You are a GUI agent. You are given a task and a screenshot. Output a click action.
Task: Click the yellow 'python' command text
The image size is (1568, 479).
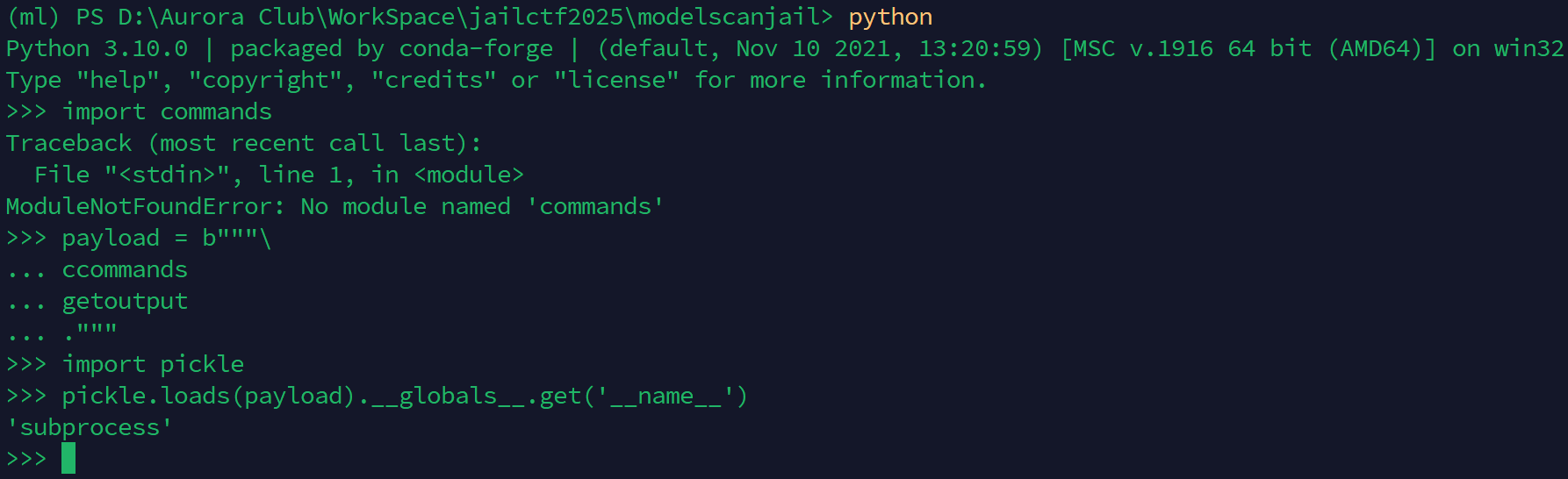pyautogui.click(x=890, y=18)
